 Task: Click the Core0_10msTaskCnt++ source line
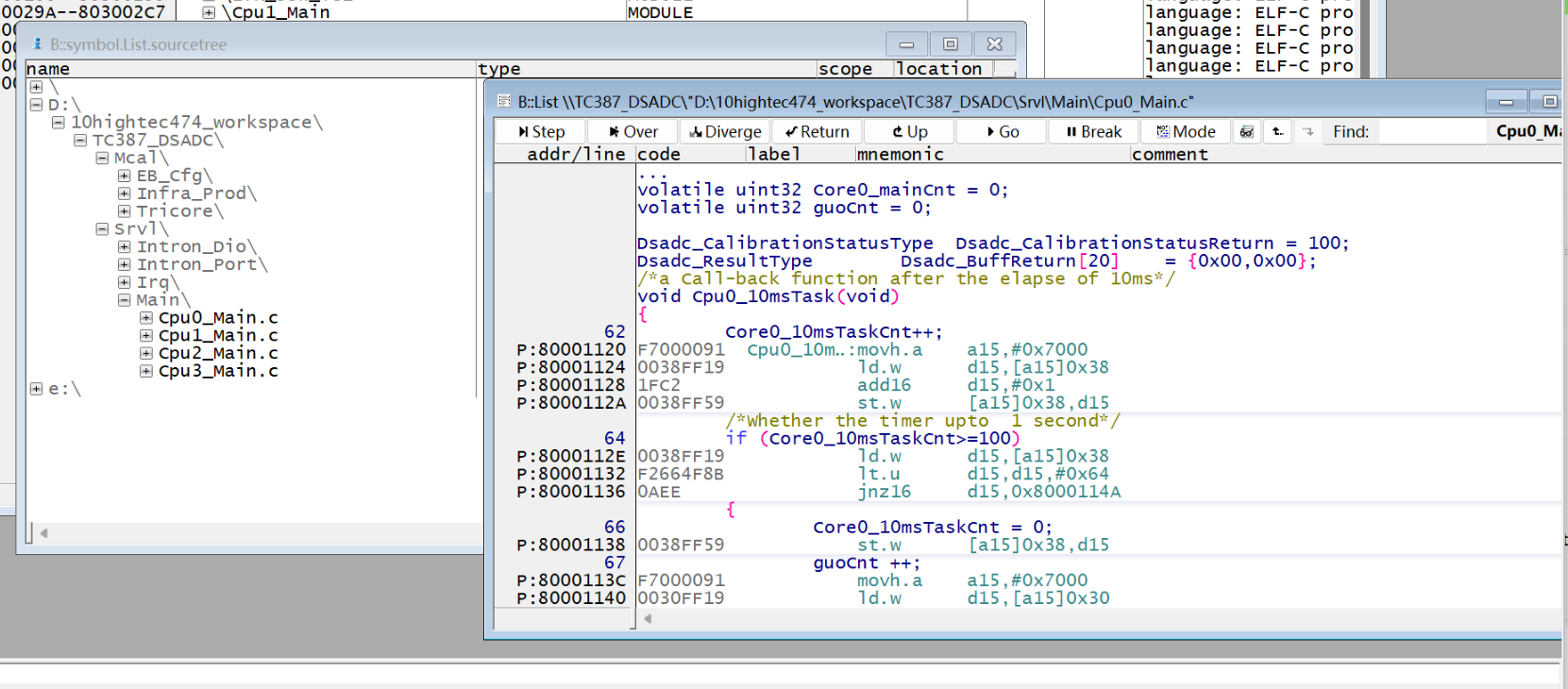point(834,332)
